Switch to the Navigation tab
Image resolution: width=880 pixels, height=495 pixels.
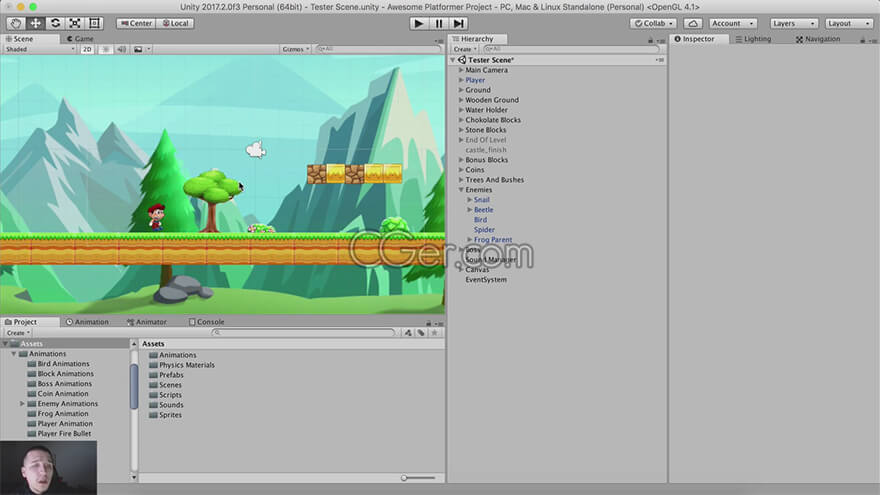[818, 39]
